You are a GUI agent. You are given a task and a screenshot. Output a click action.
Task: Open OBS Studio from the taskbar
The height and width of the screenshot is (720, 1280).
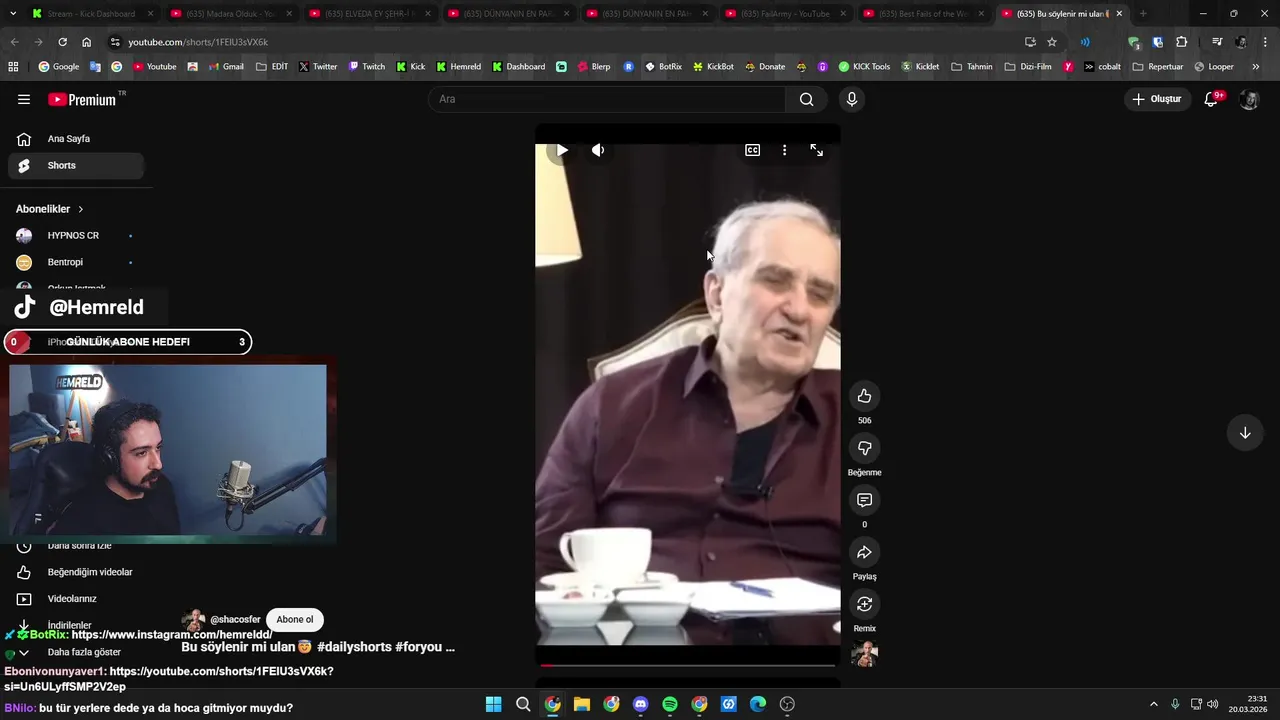point(787,704)
